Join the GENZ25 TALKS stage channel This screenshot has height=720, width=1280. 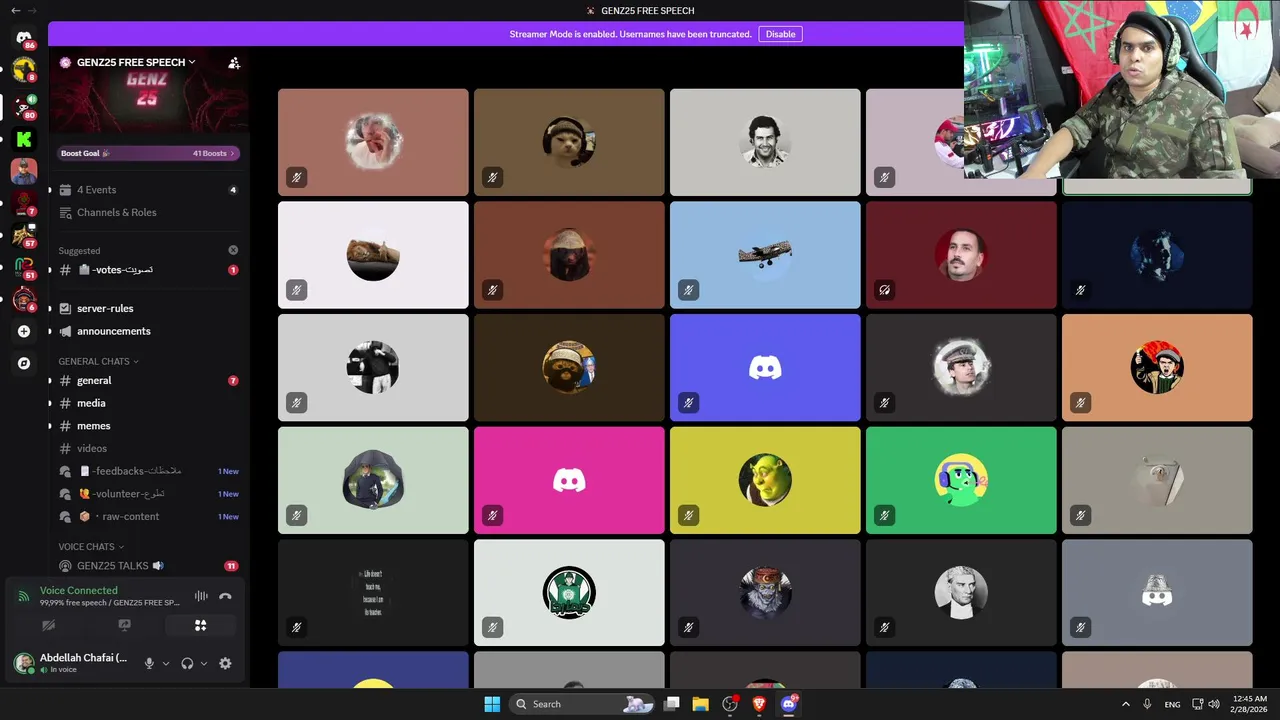tap(148, 566)
